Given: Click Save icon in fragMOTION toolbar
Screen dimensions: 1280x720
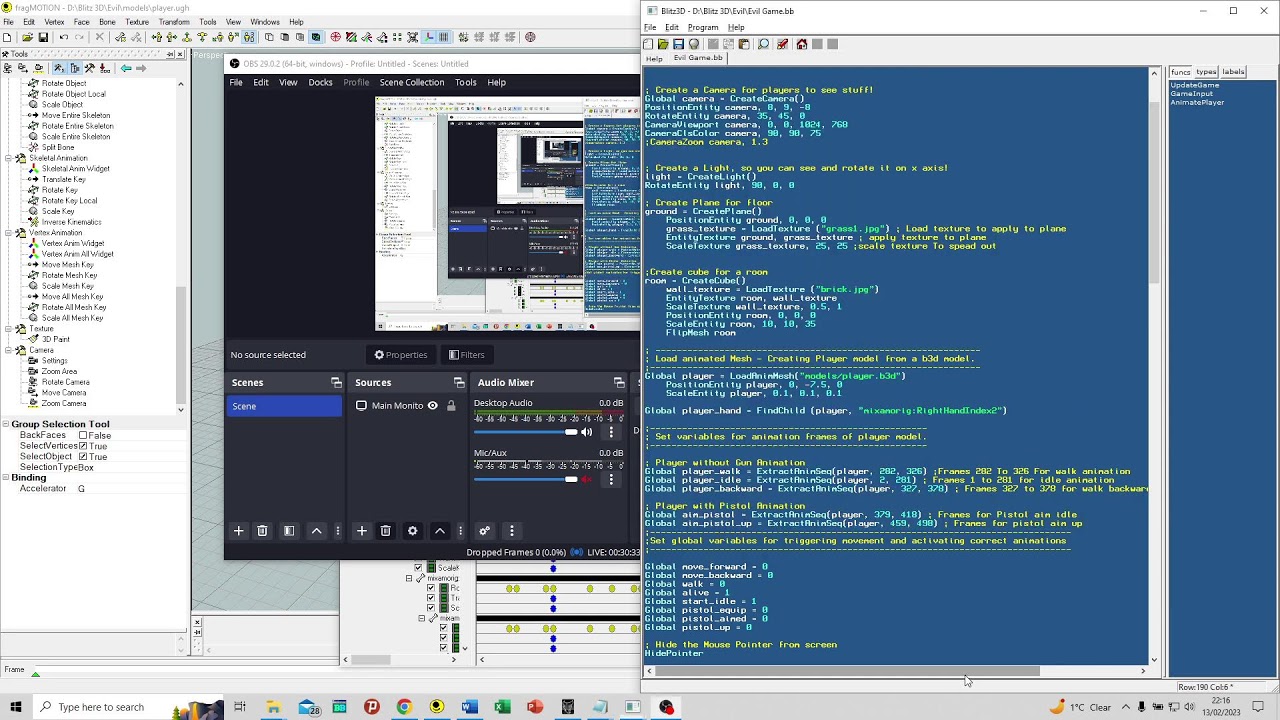Looking at the screenshot, I should (43, 37).
